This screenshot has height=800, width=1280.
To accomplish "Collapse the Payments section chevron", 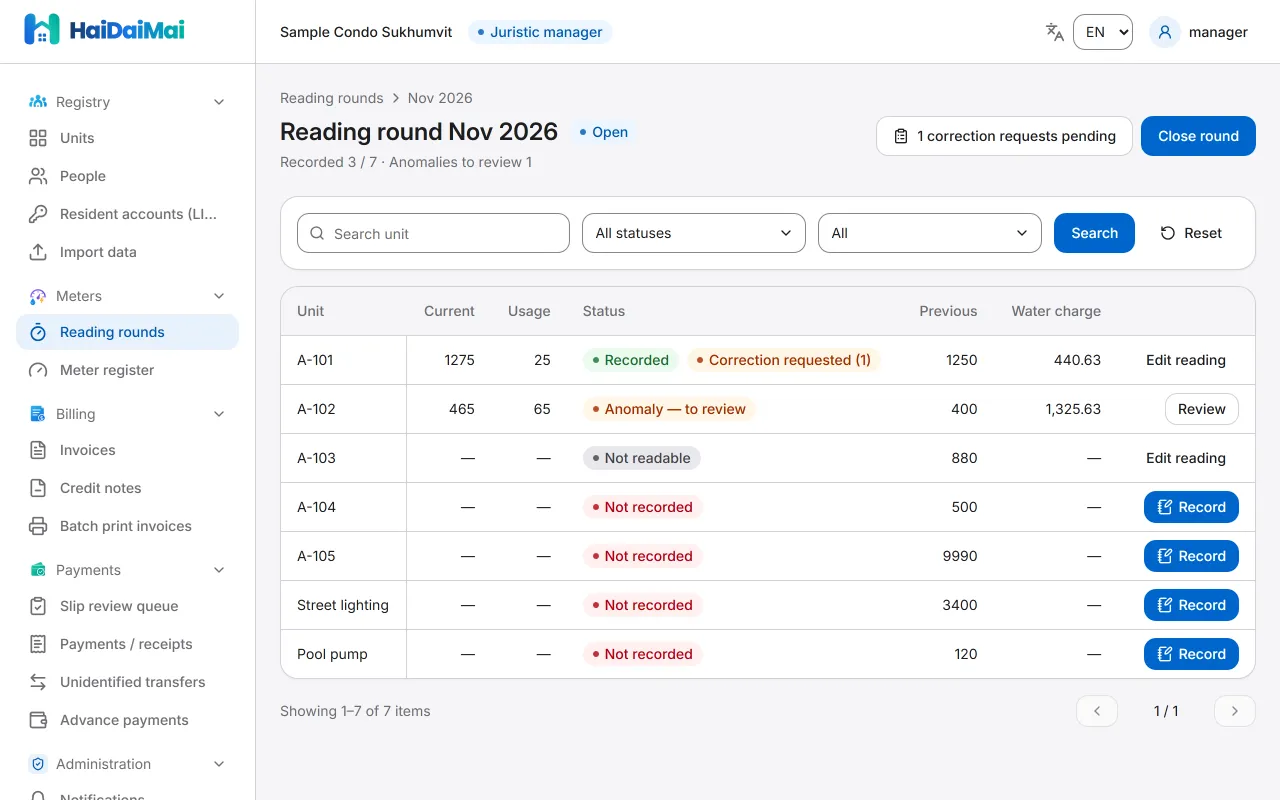I will 220,570.
